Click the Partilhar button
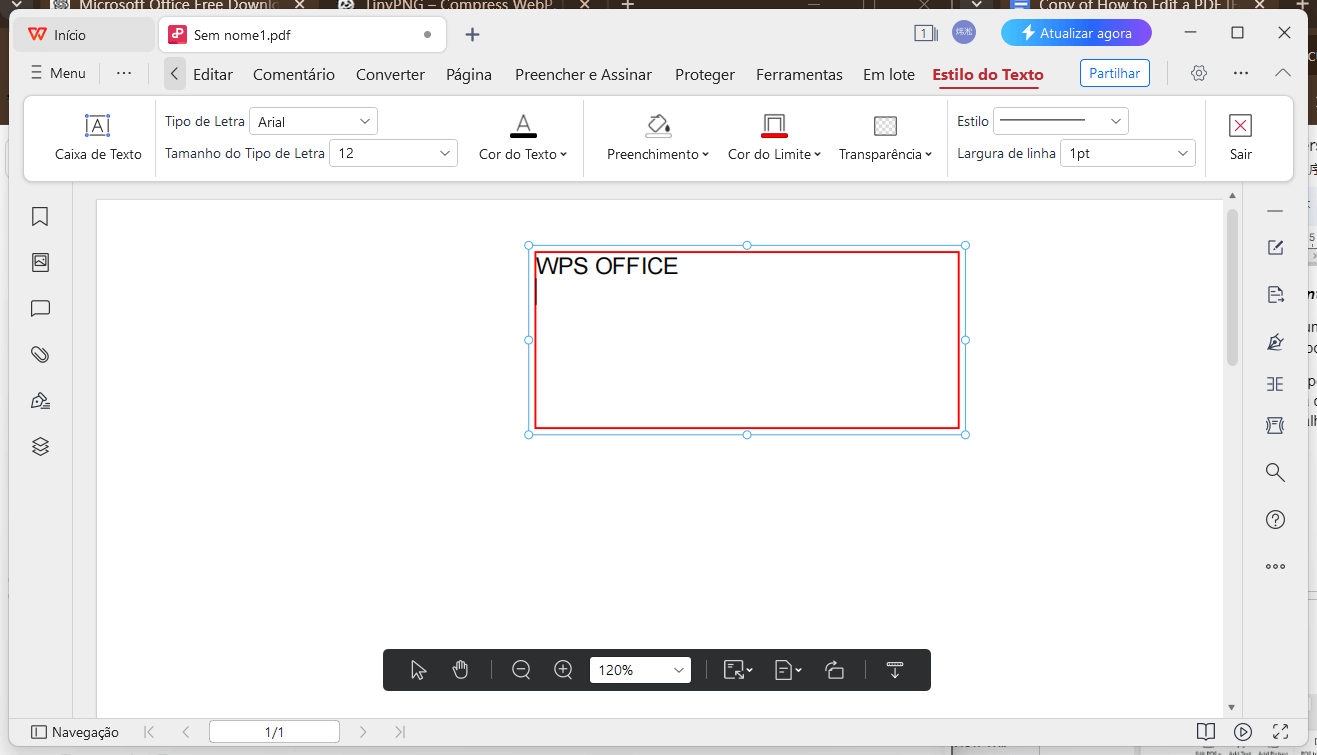Image resolution: width=1317 pixels, height=755 pixels. [x=1115, y=73]
